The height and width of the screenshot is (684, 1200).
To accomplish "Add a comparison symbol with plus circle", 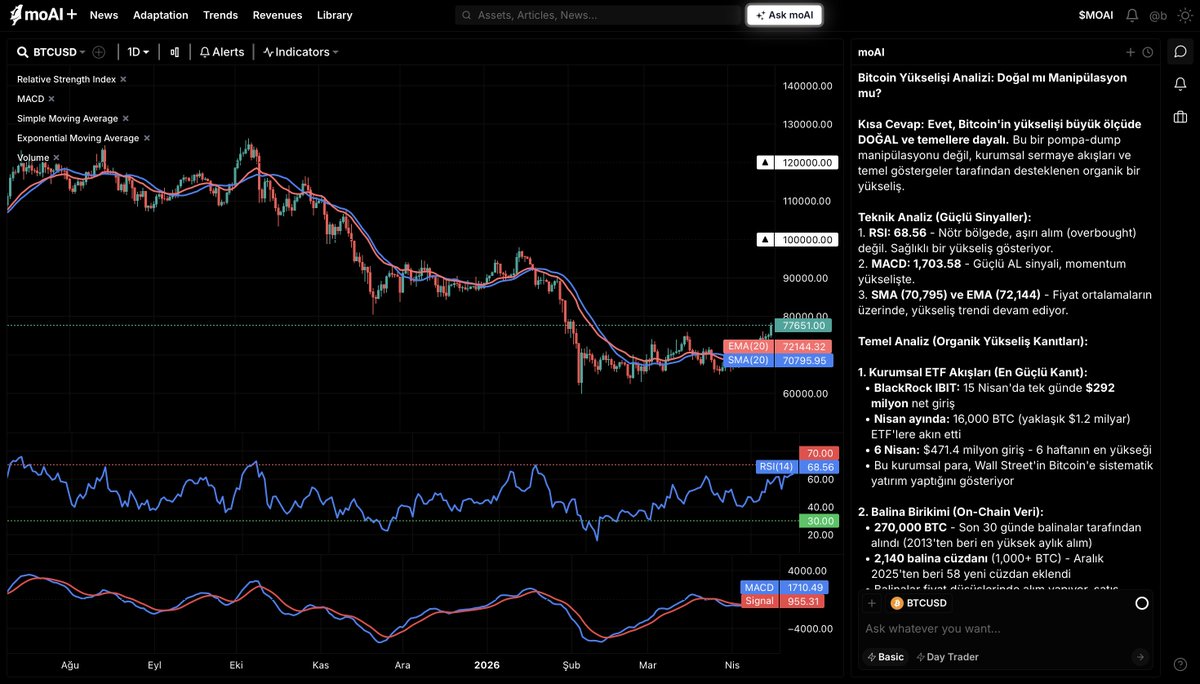I will [x=99, y=52].
